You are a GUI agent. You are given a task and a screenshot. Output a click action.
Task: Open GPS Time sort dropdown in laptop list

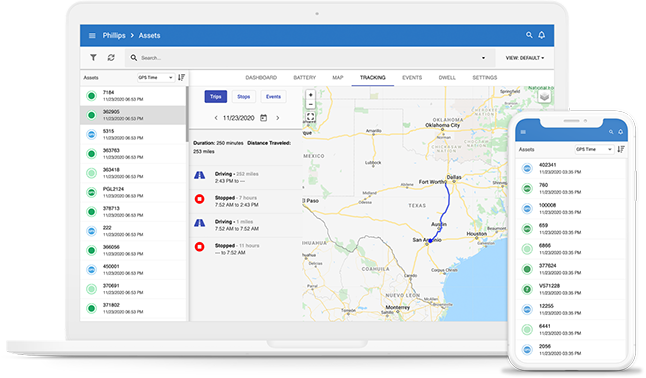156,77
